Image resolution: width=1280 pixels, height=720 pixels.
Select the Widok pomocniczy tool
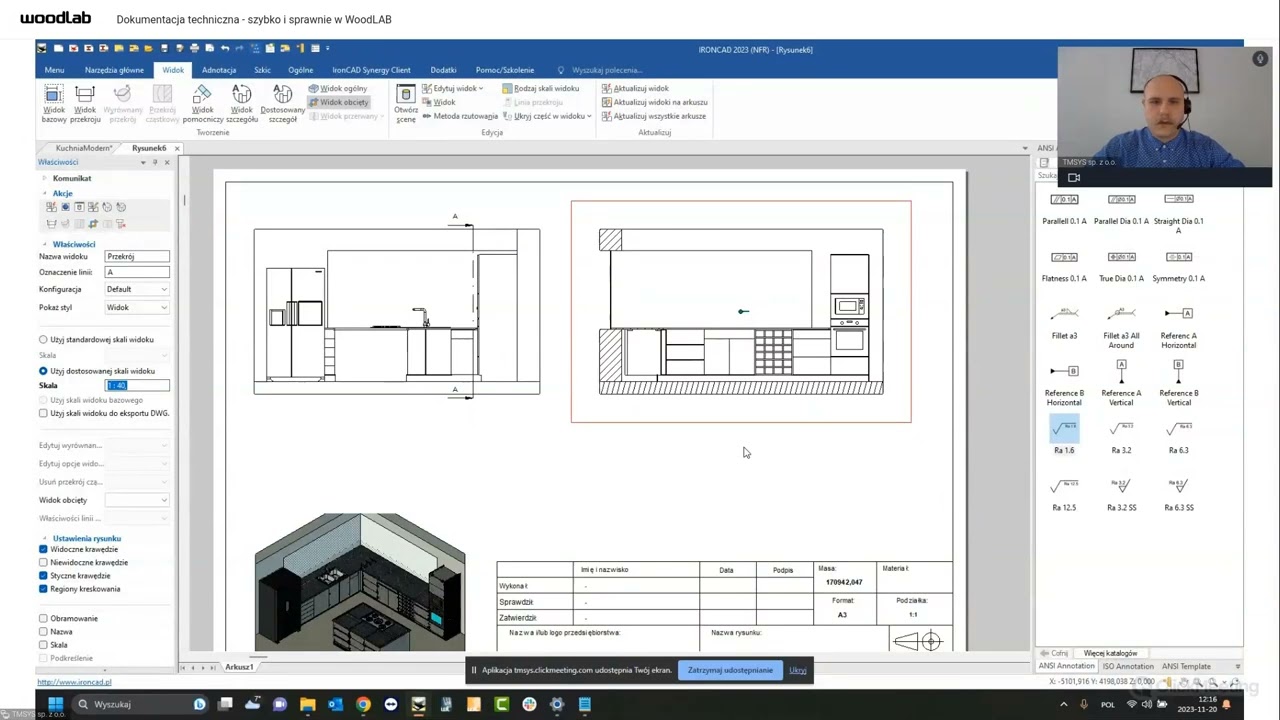coord(202,104)
